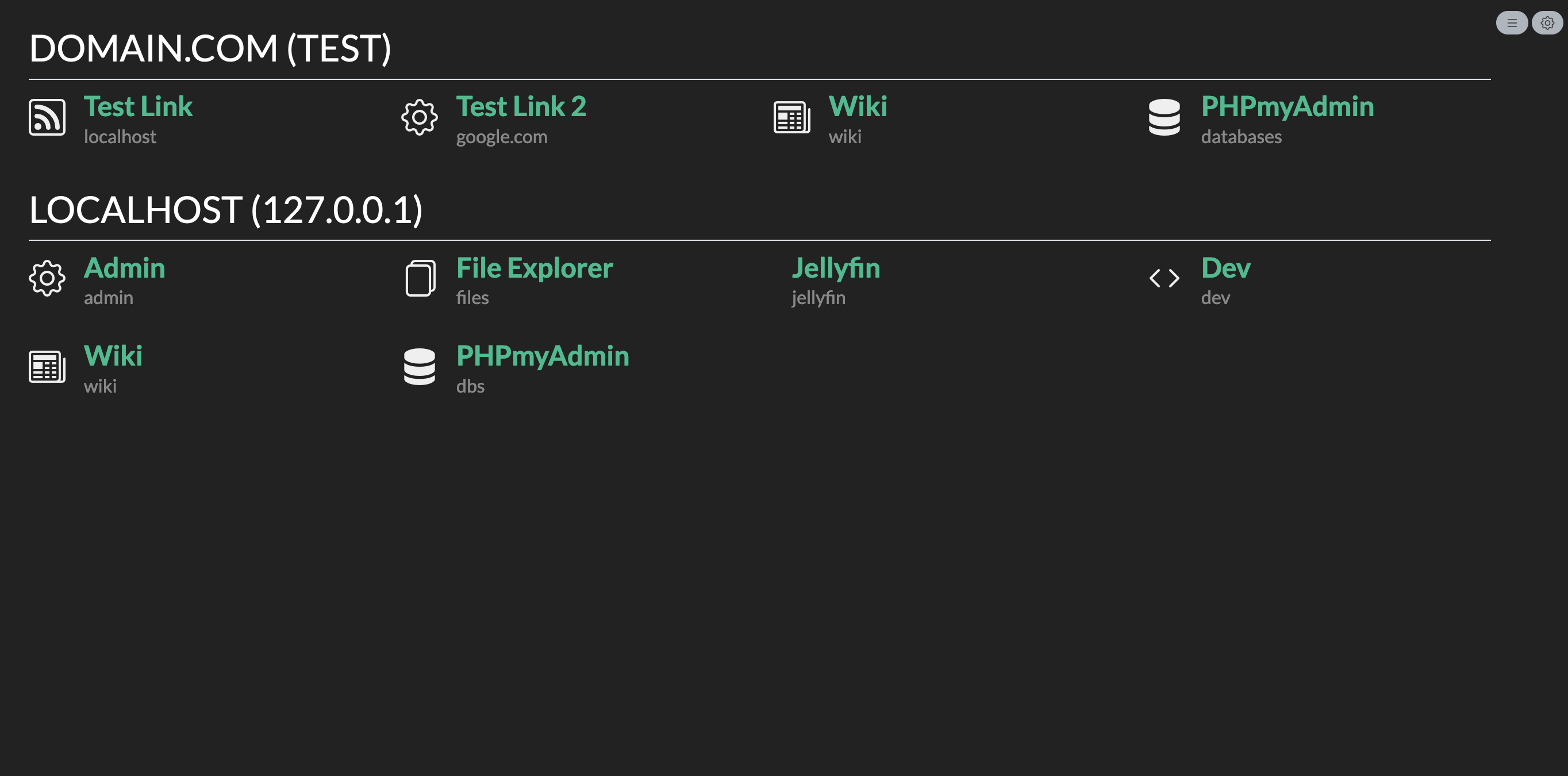This screenshot has height=776, width=1568.
Task: Click the database icon beside PHPmyAdmin dbs
Action: point(420,366)
